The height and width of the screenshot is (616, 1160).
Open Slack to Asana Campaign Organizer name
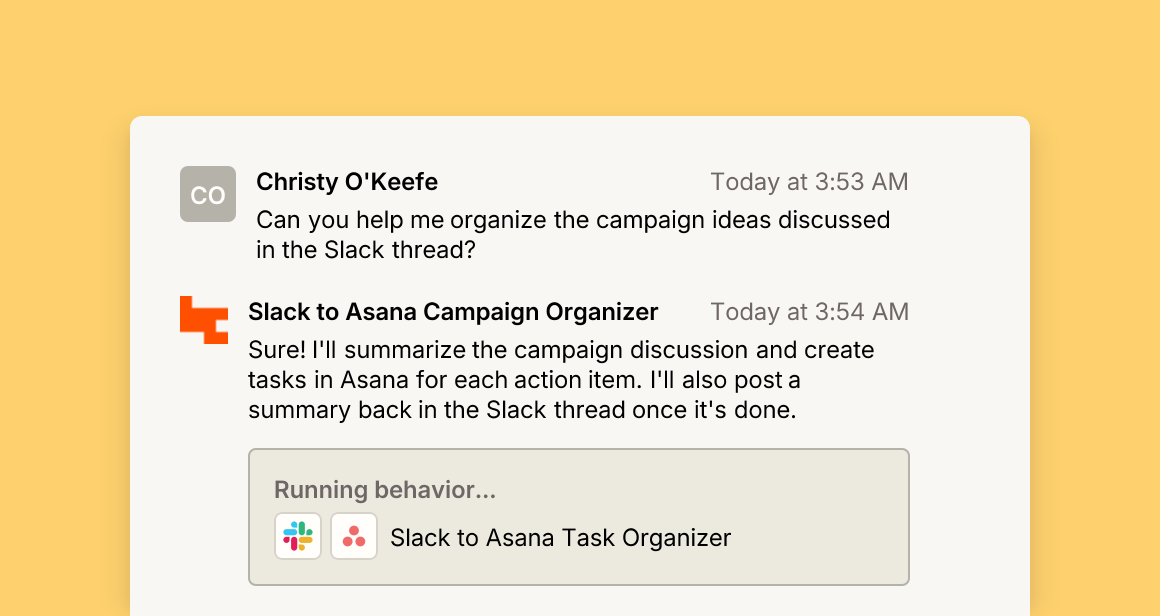[x=453, y=312]
